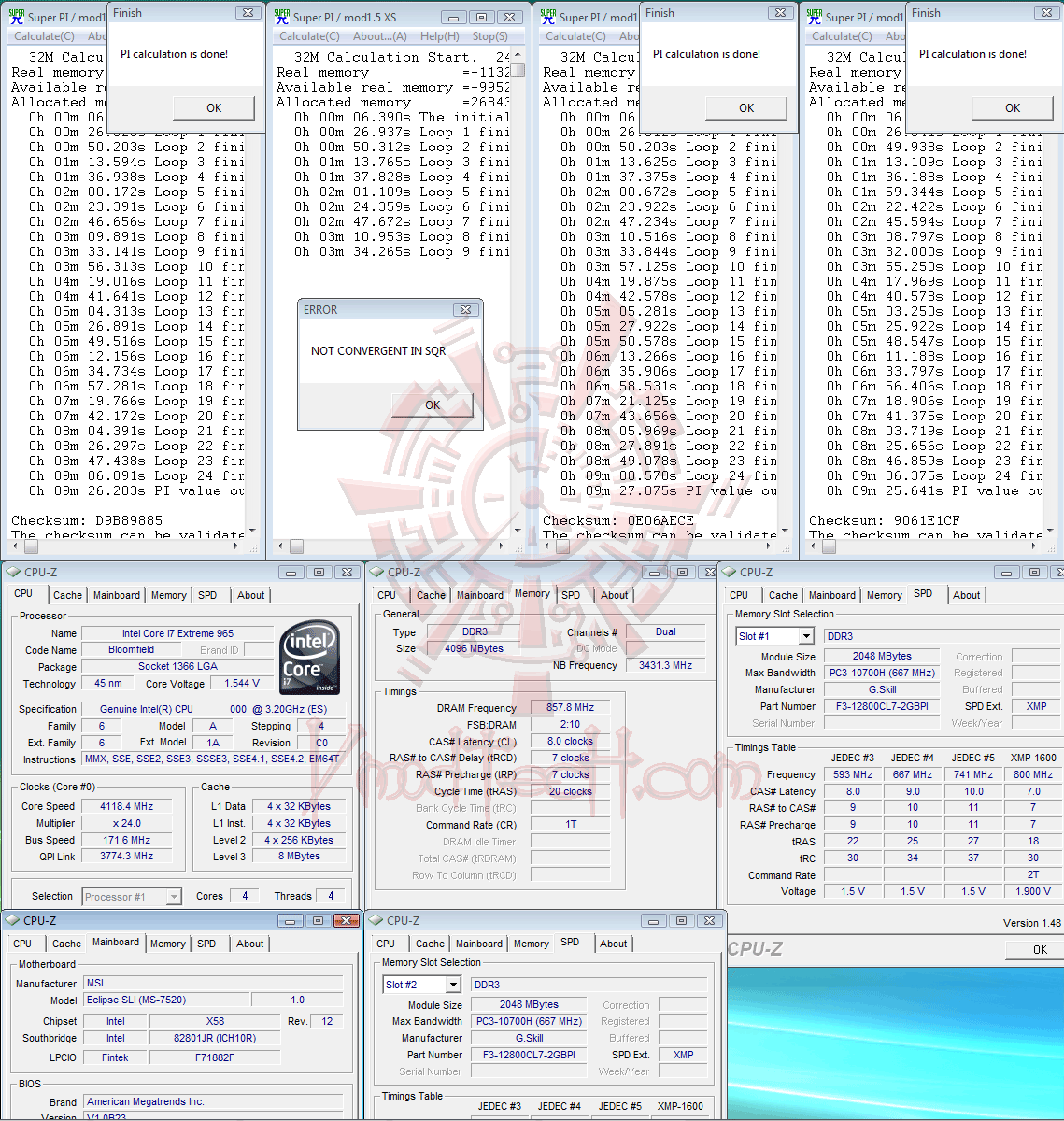The image size is (1064, 1121).
Task: Click CPU-Z title icon of the Memory timings window
Action: tap(376, 572)
